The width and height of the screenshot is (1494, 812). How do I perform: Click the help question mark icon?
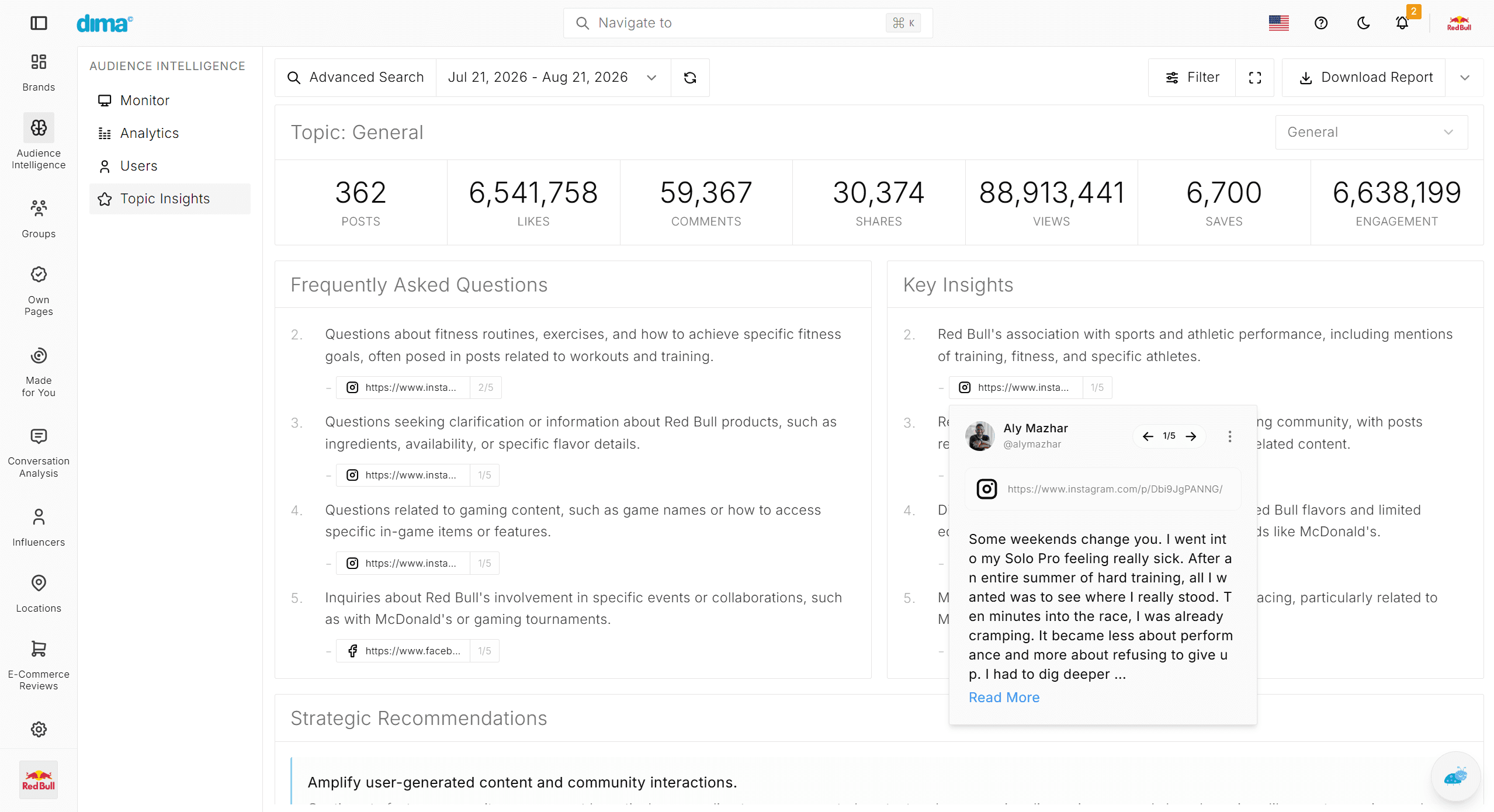(x=1321, y=23)
